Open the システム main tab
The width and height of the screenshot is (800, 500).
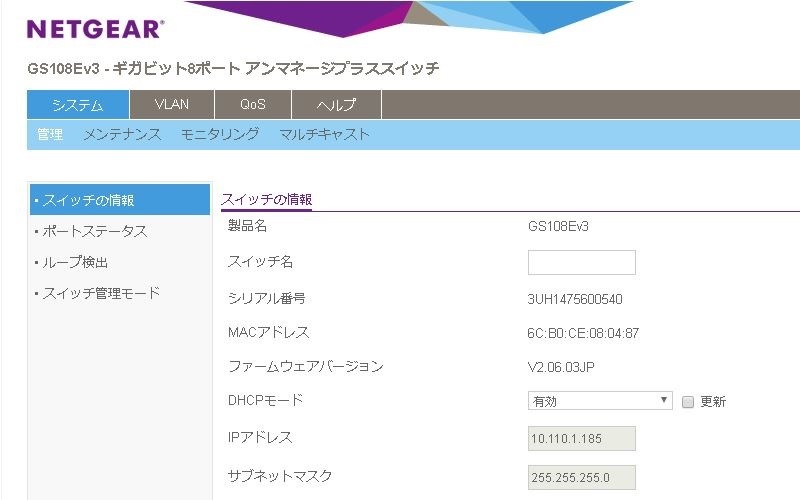pos(78,105)
